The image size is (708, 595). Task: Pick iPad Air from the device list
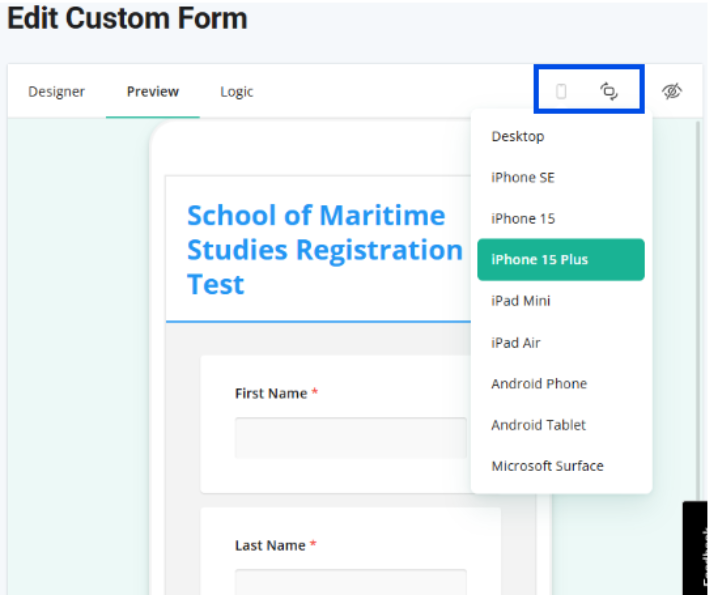point(561,343)
